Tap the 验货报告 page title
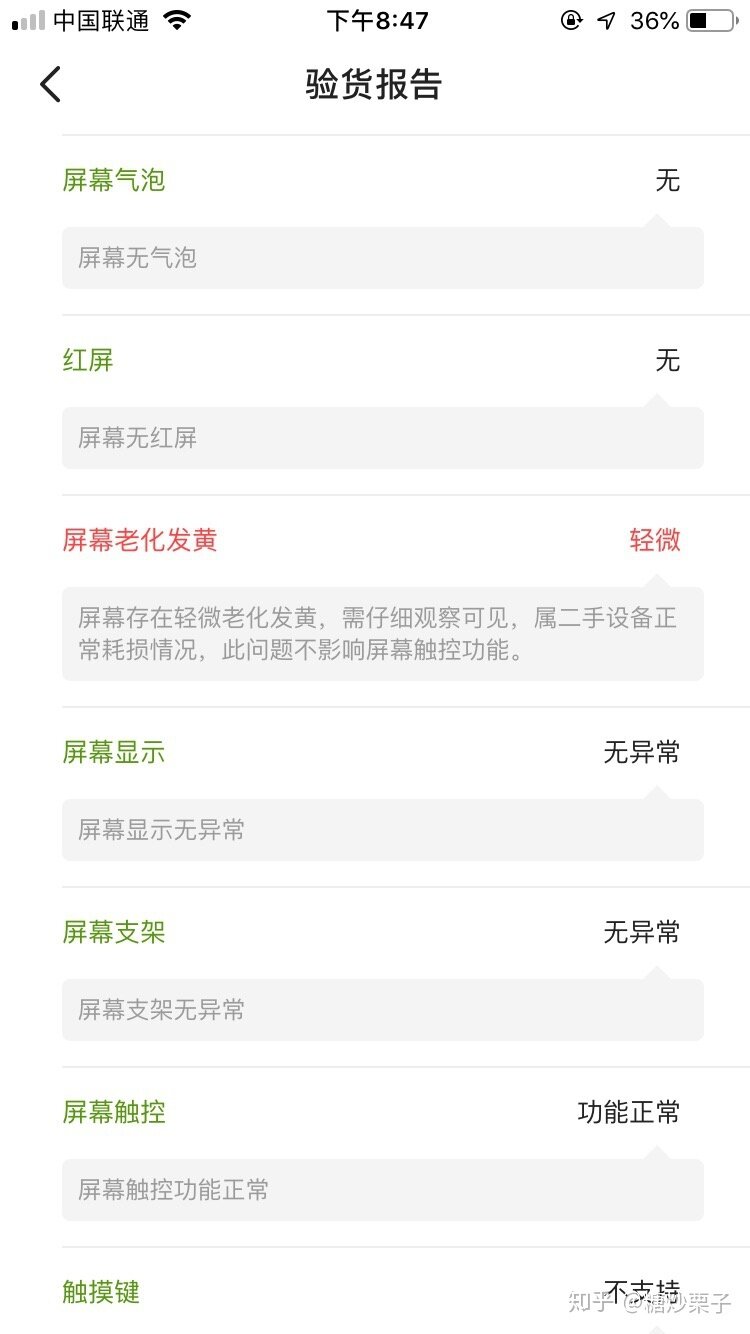The image size is (750, 1334). click(x=374, y=85)
